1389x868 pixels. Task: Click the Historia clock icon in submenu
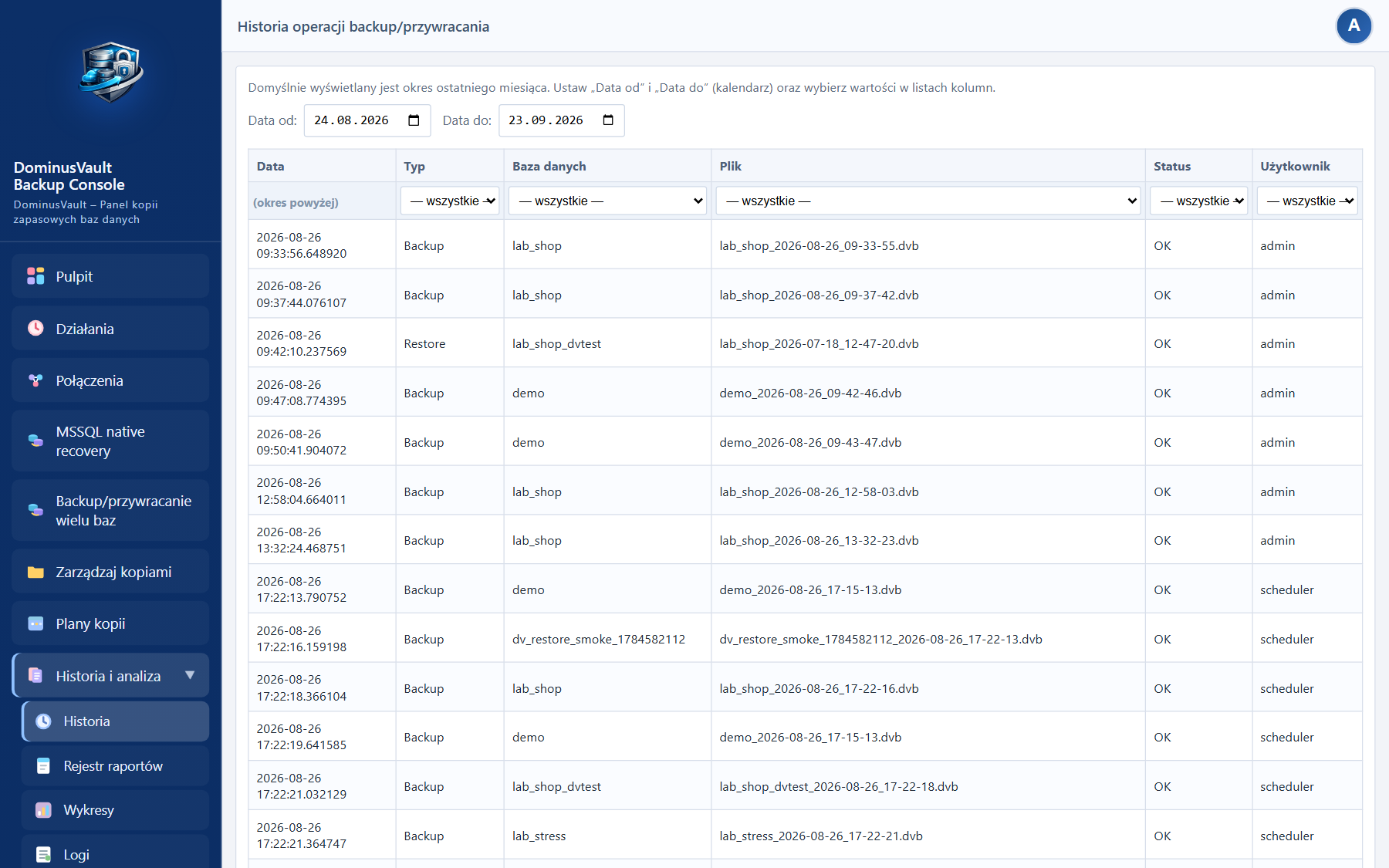[x=44, y=721]
